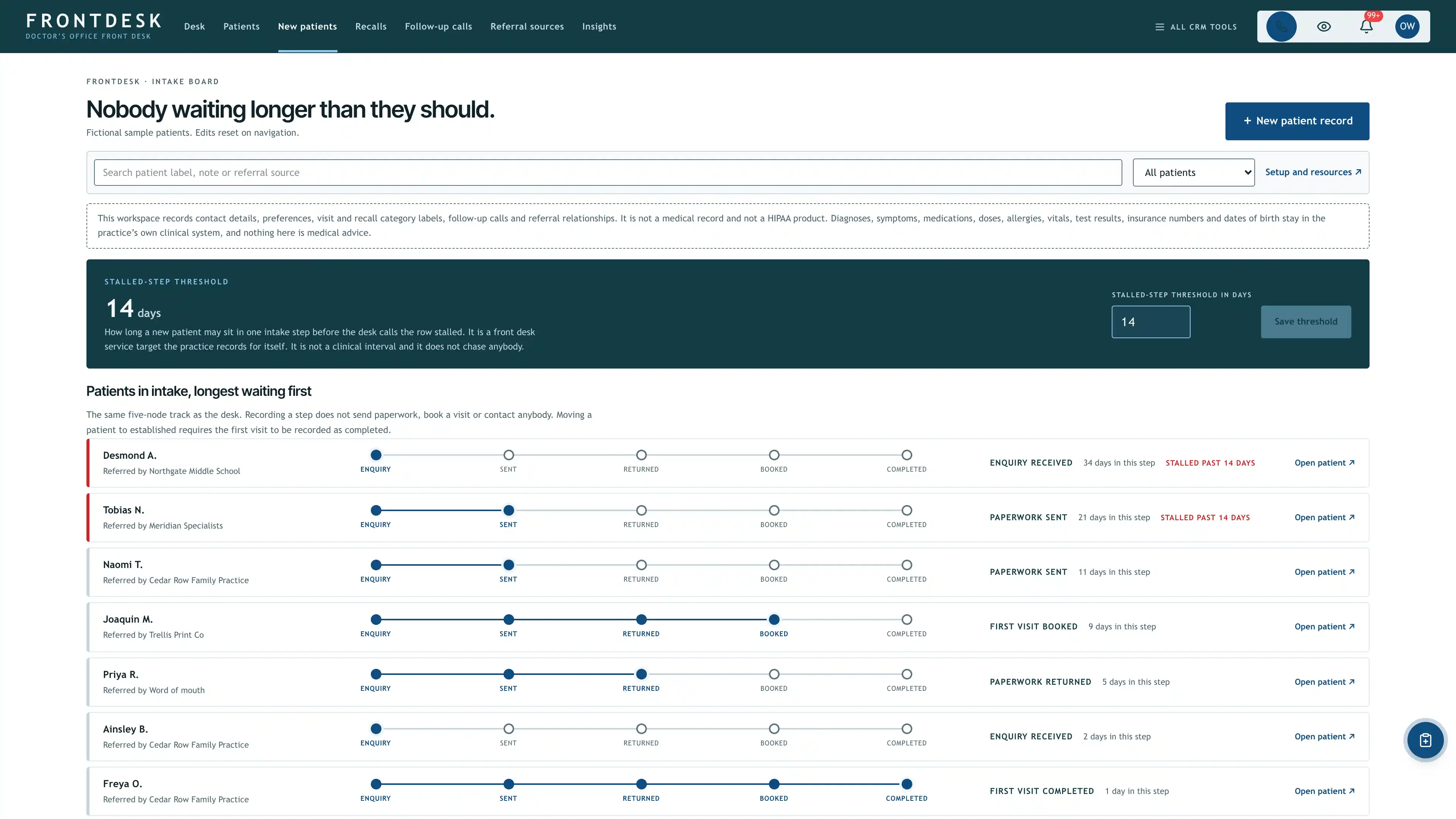This screenshot has width=1456, height=819.
Task: Click the Booked node in Priya R.'s track
Action: pyautogui.click(x=774, y=674)
